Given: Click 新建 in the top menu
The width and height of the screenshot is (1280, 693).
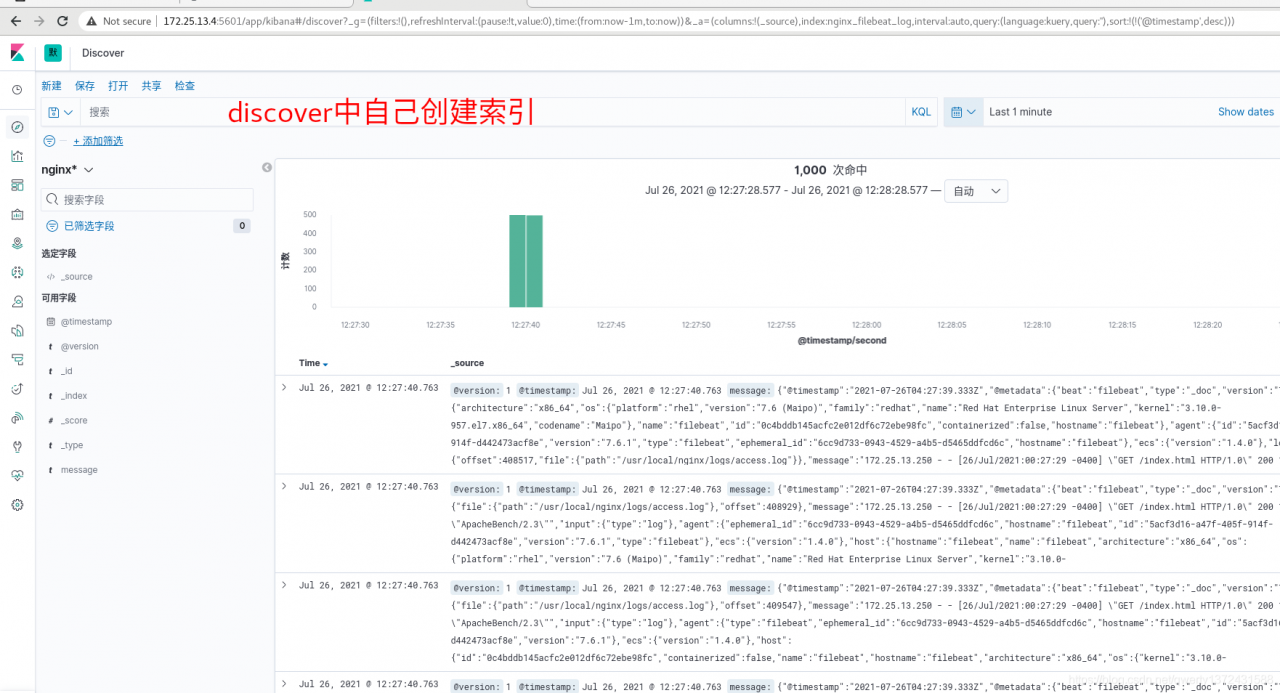Looking at the screenshot, I should (51, 86).
